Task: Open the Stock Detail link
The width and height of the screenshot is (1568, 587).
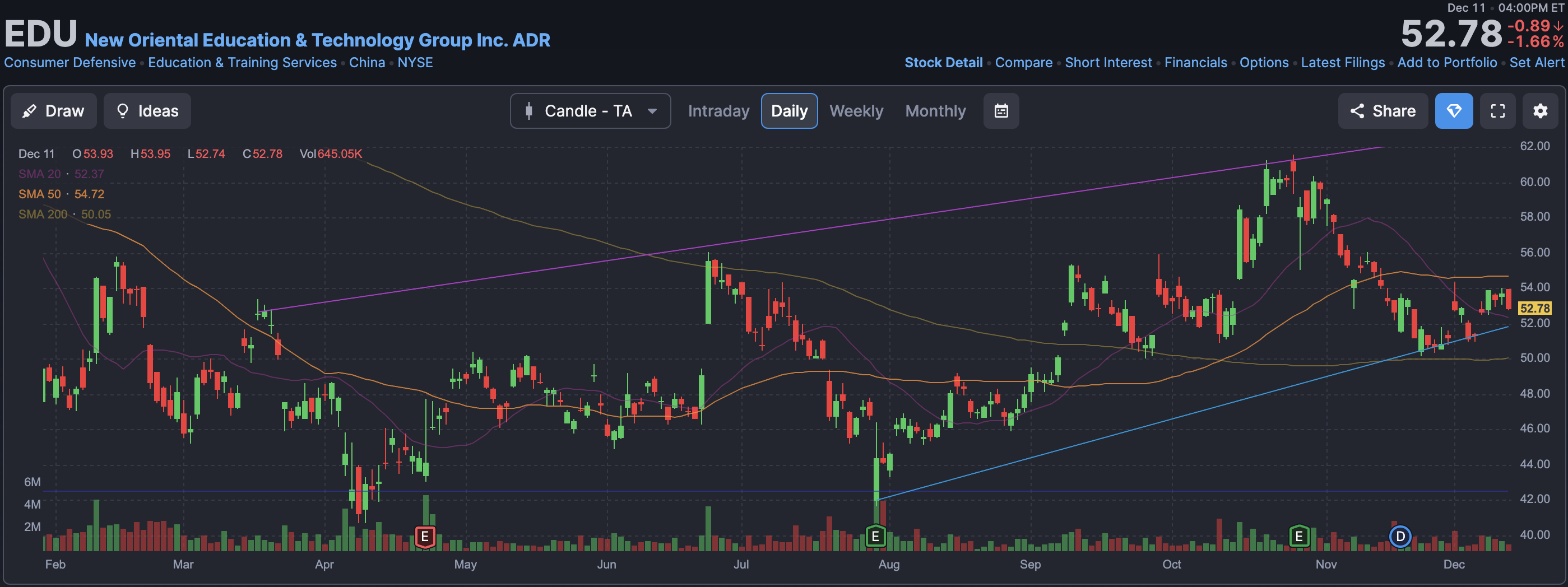Action: coord(943,63)
